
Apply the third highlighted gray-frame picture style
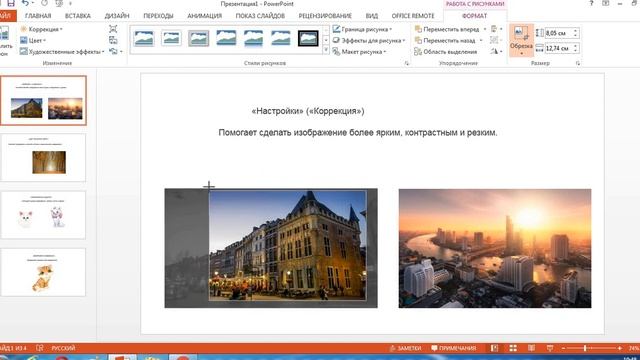(198, 38)
